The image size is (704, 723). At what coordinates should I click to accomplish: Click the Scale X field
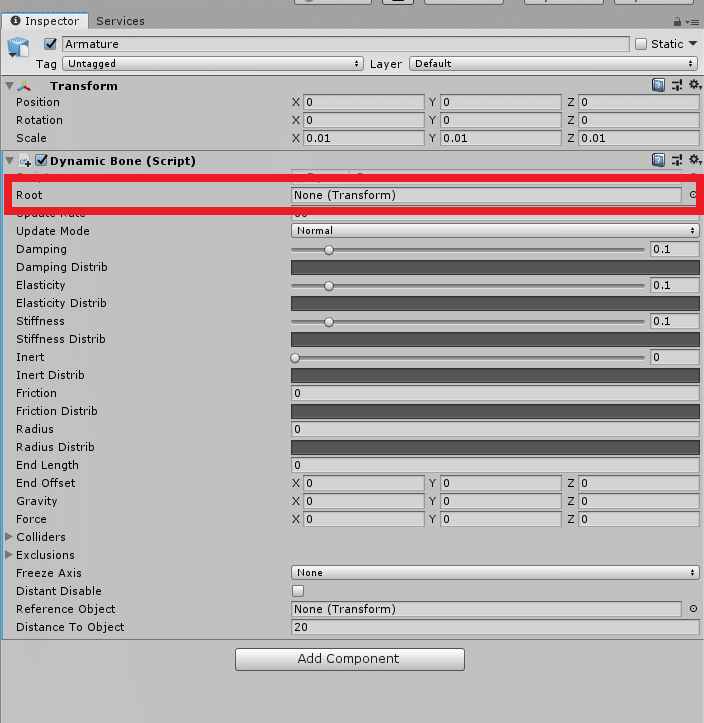pos(363,138)
